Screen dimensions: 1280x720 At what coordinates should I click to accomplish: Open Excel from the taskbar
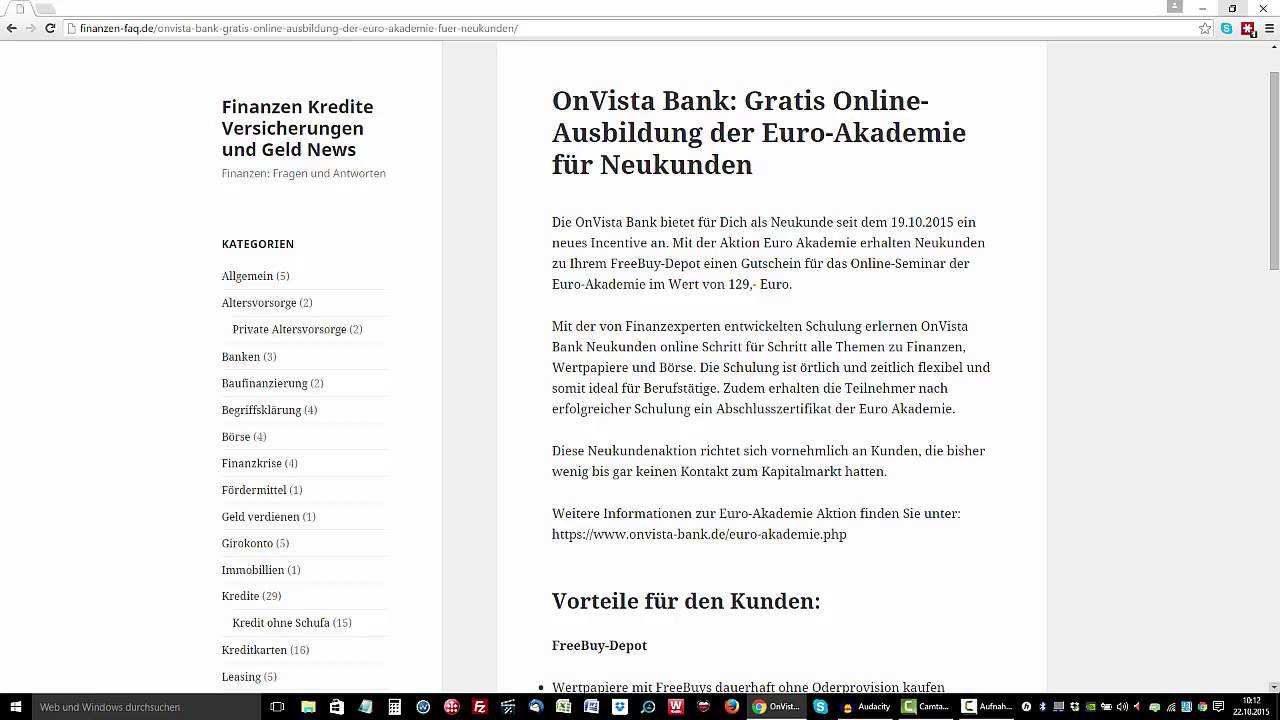[x=564, y=706]
